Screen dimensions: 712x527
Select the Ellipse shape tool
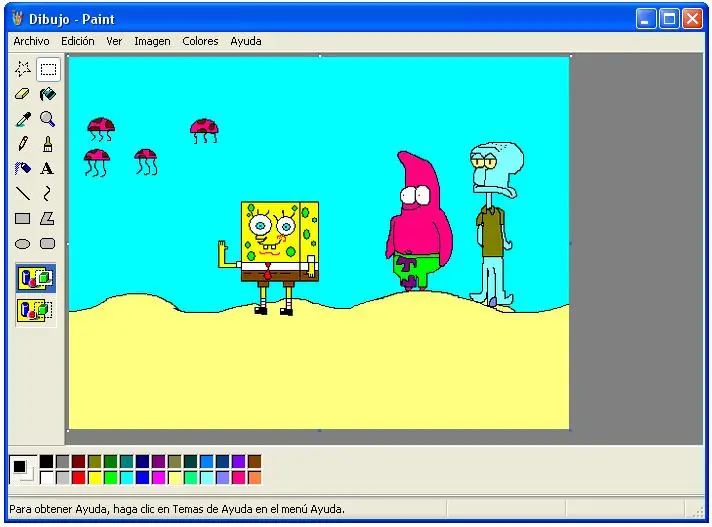coord(23,244)
